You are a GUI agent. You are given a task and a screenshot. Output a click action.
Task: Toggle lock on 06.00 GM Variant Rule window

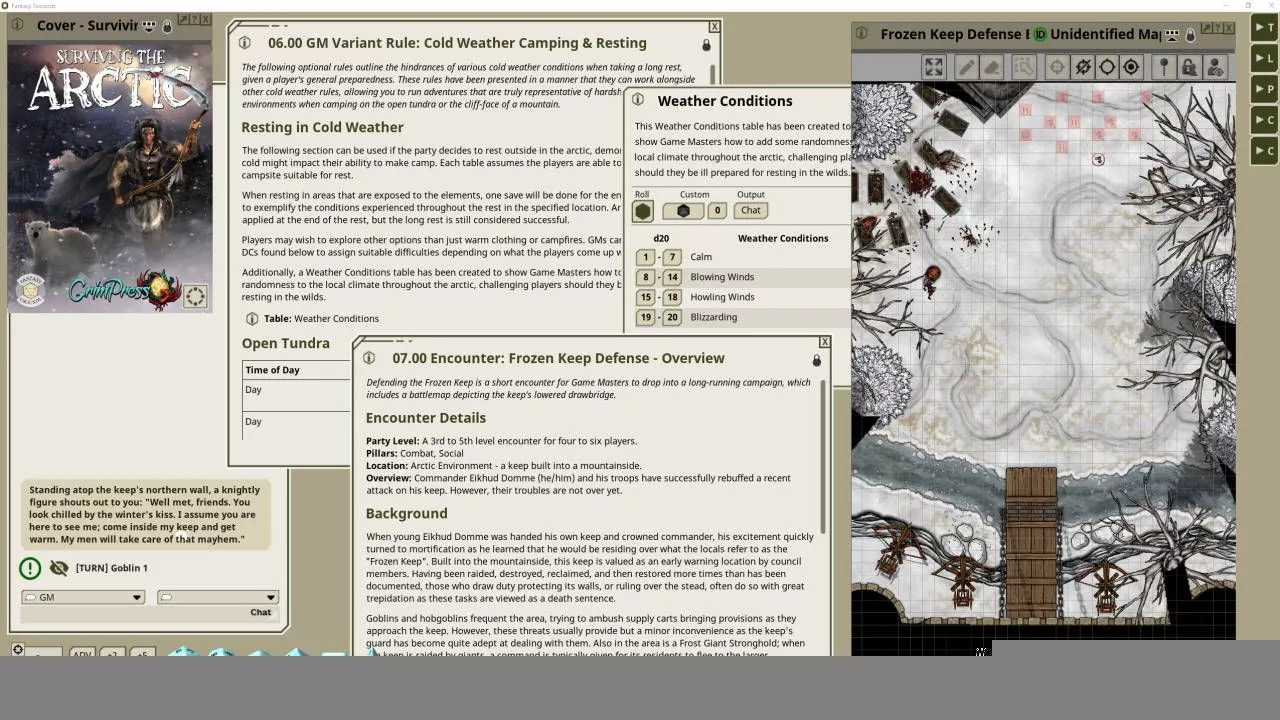click(x=706, y=45)
